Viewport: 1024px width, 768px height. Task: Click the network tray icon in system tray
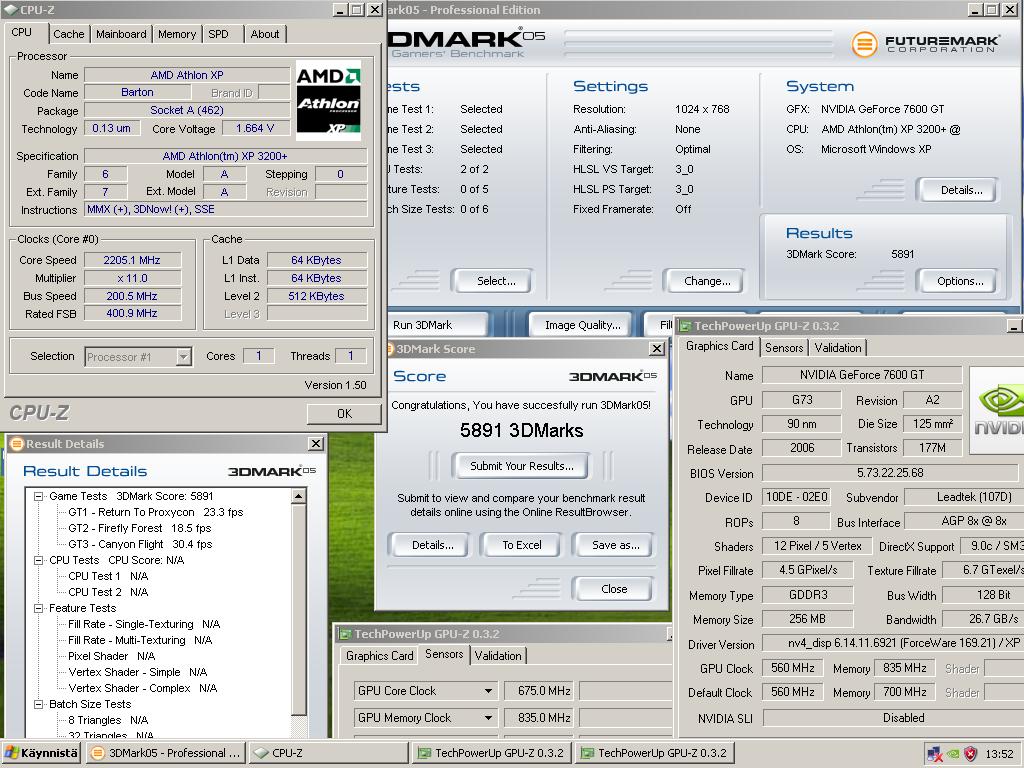click(935, 754)
